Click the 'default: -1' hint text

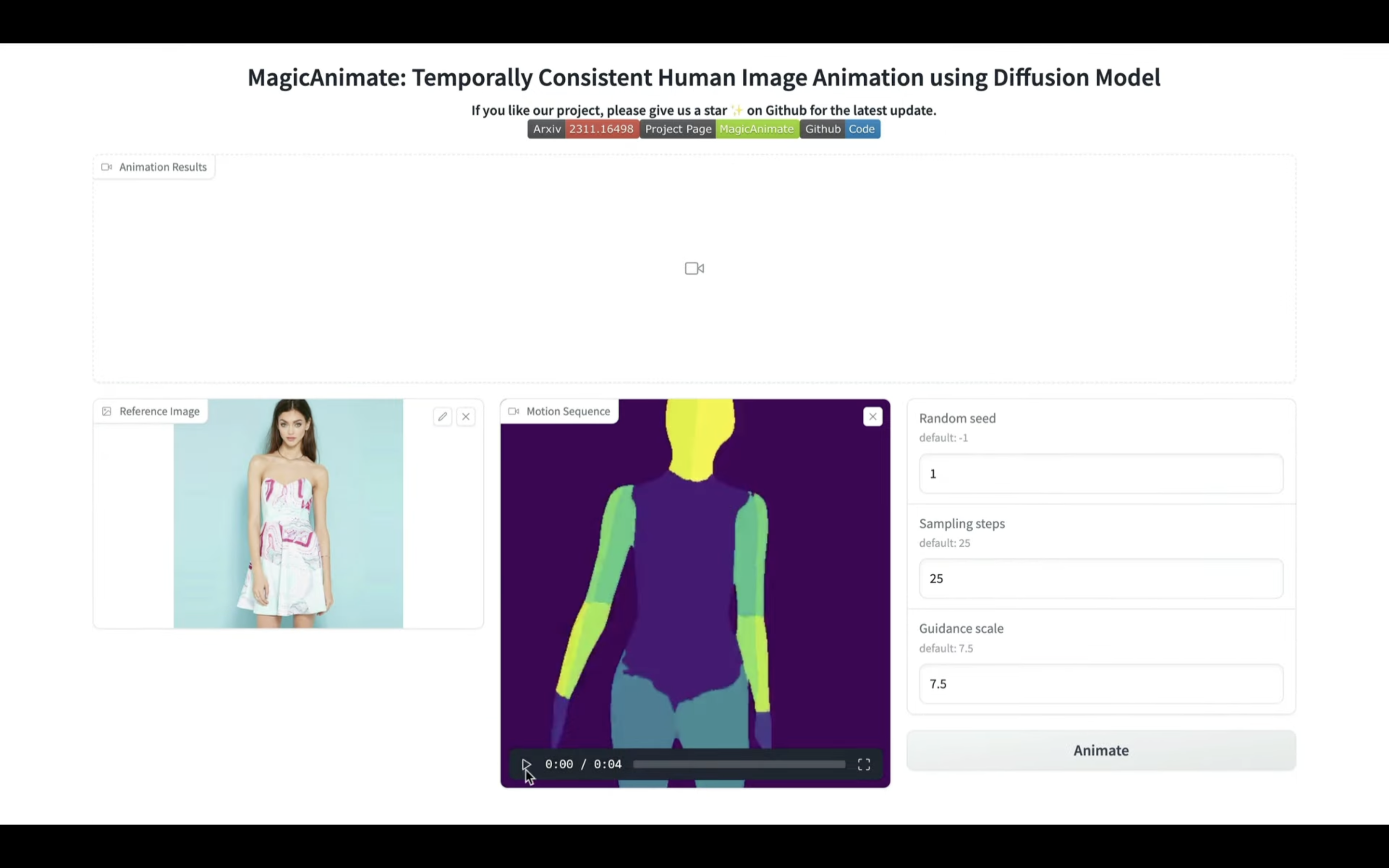[943, 438]
